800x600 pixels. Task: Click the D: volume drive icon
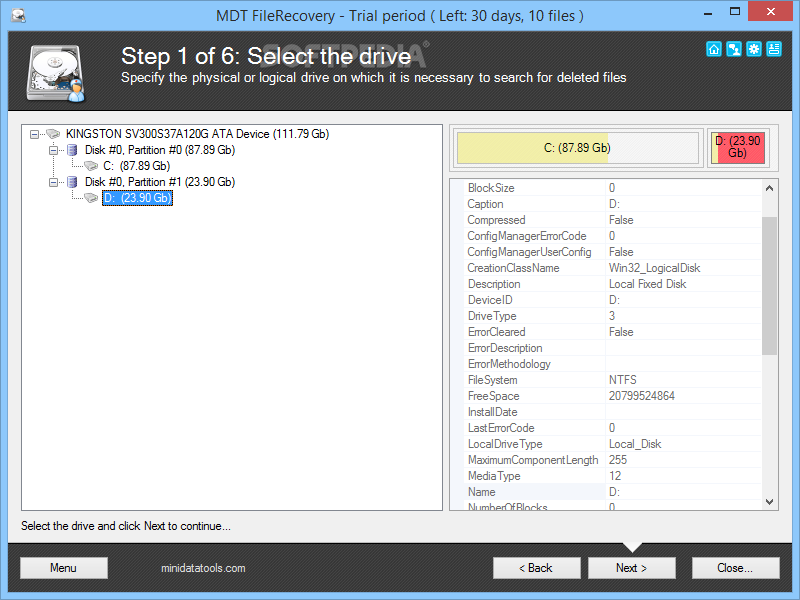(x=91, y=198)
